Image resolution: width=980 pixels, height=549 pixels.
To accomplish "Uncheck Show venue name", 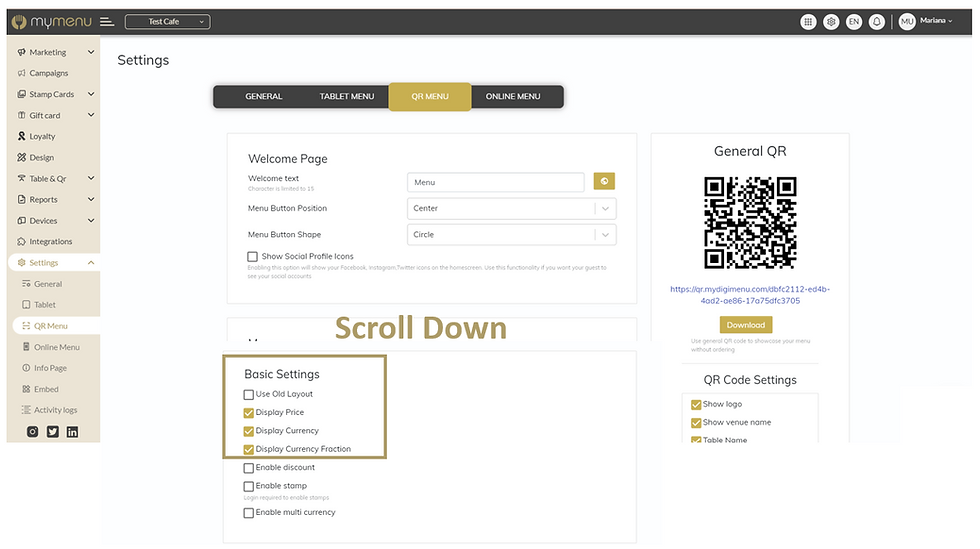I will [696, 423].
